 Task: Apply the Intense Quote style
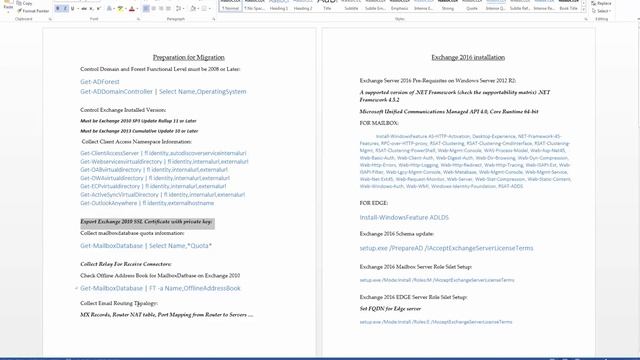point(496,6)
